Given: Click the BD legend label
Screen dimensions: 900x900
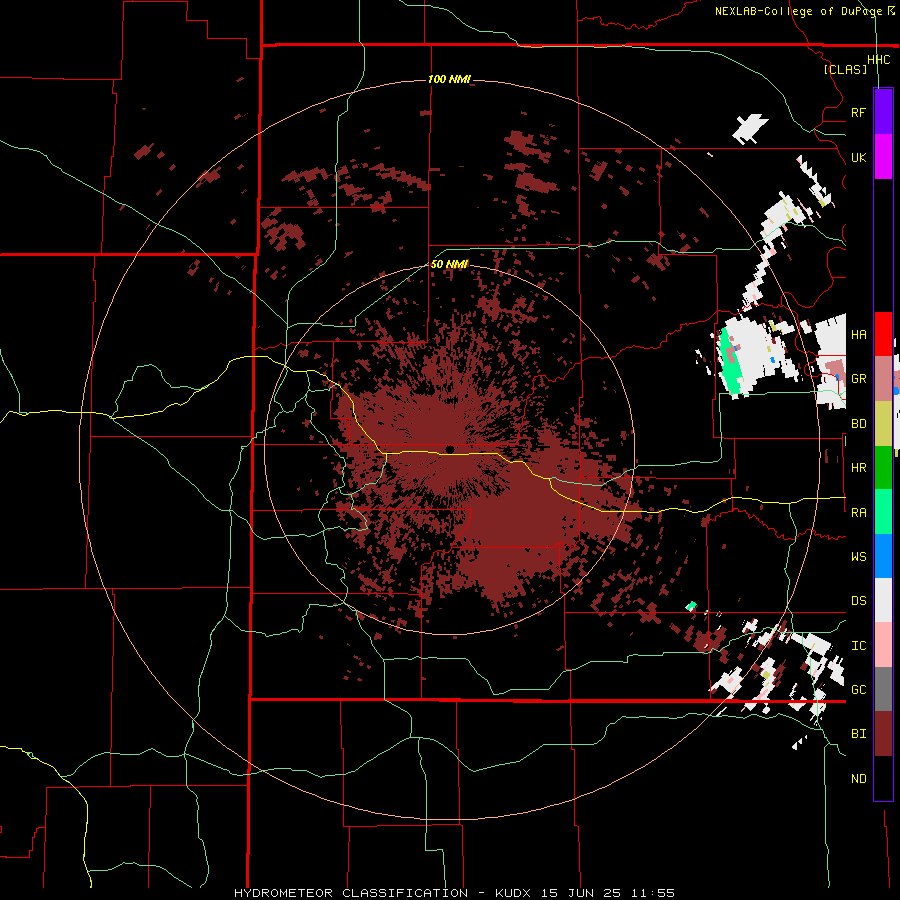Looking at the screenshot, I should point(858,424).
